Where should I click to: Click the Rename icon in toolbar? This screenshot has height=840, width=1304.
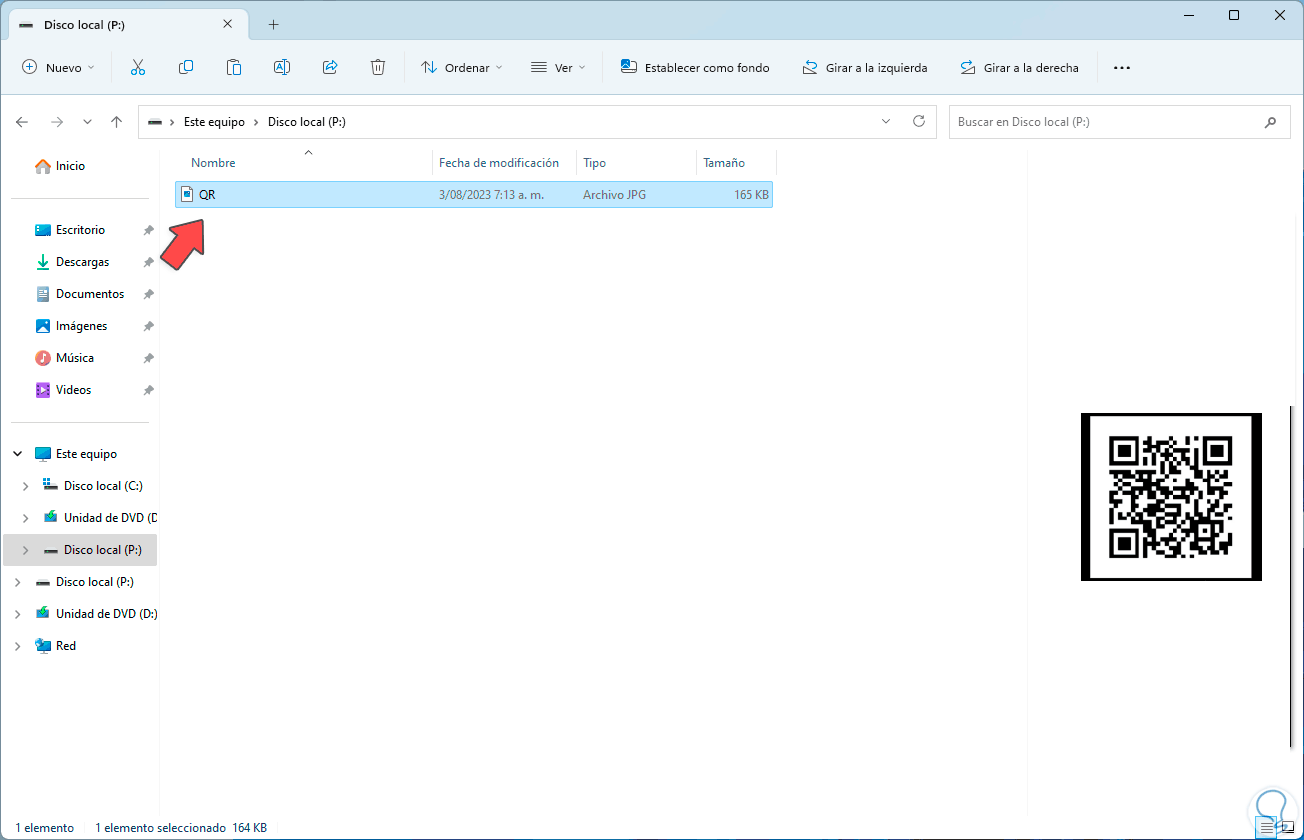(282, 68)
